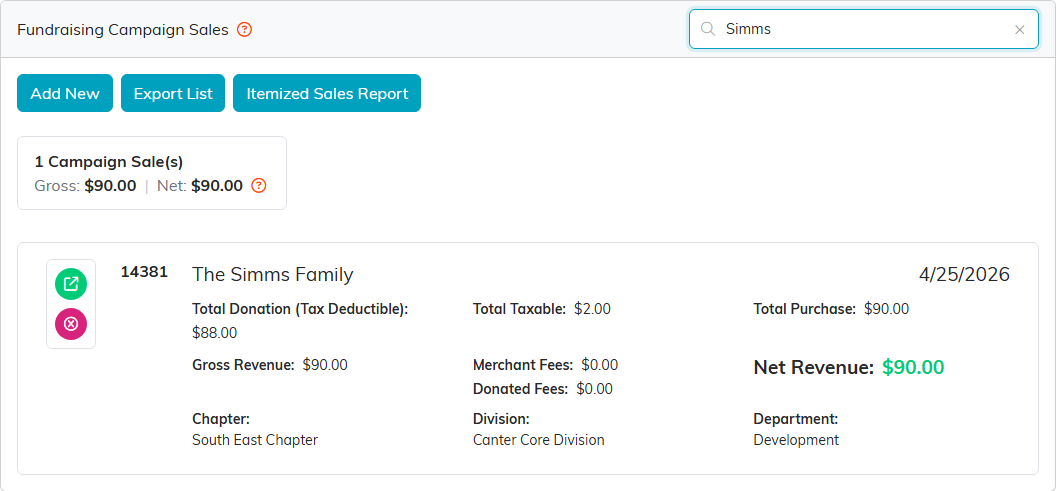
Task: Click South East Chapter text
Action: (x=255, y=440)
